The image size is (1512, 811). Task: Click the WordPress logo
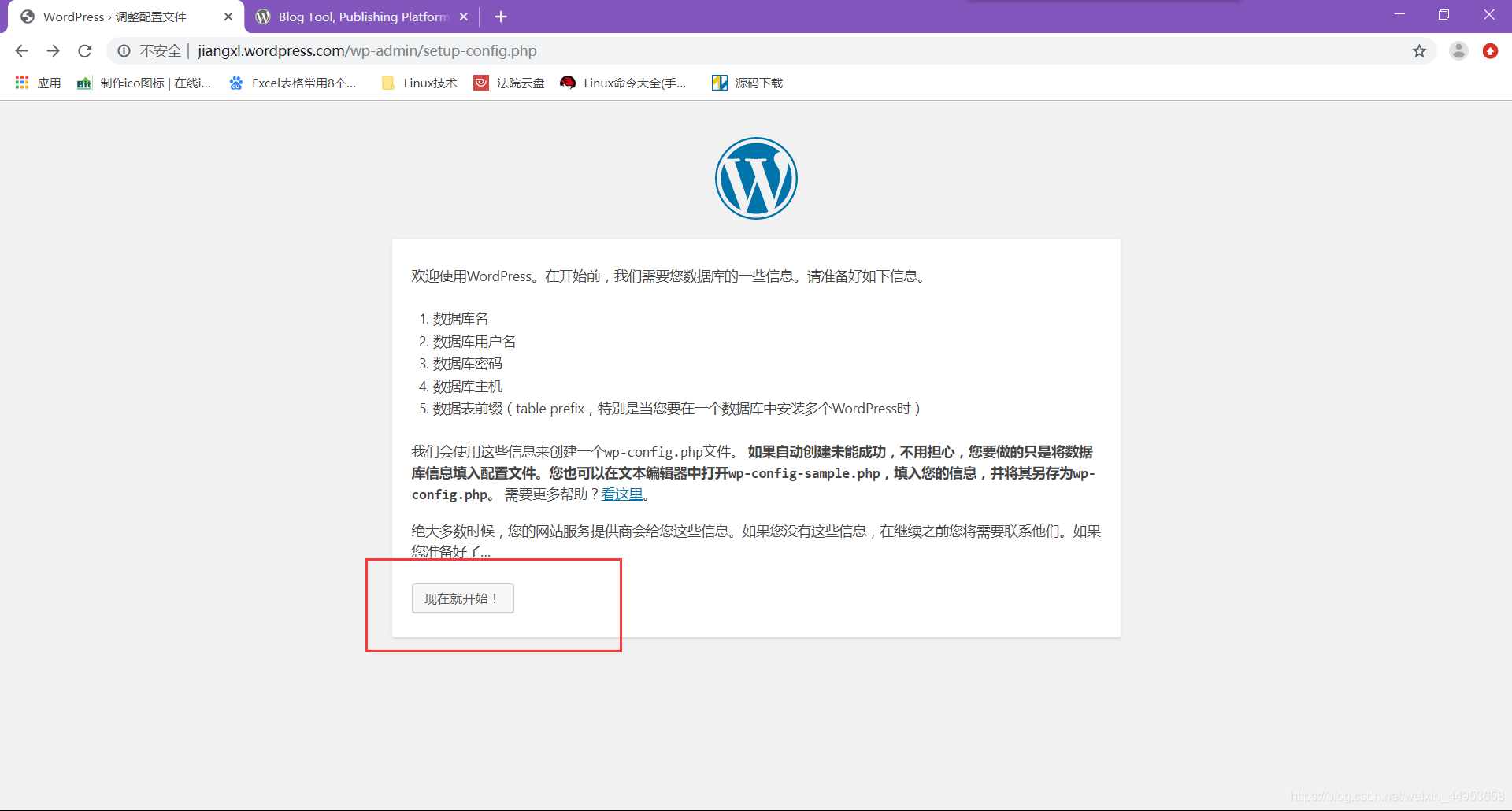tap(756, 179)
